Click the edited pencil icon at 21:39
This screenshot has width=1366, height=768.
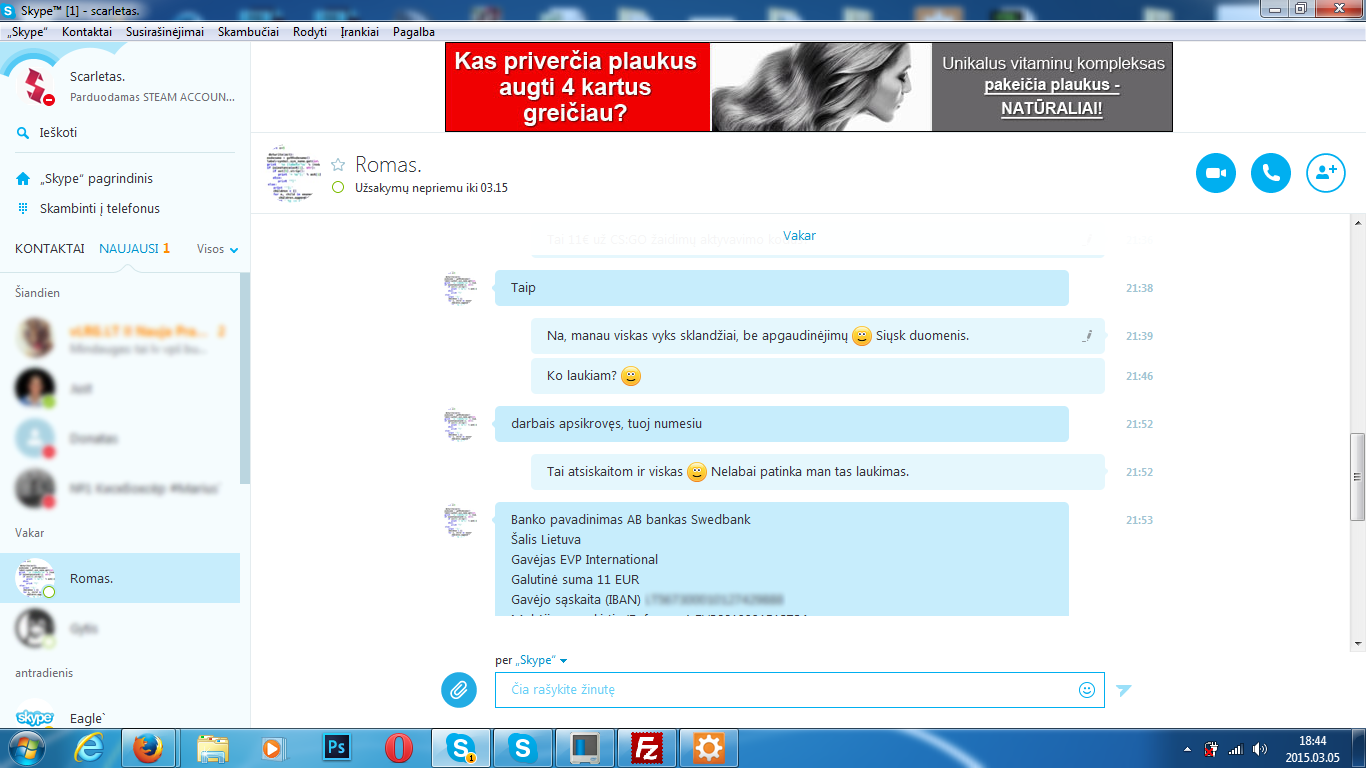pyautogui.click(x=1086, y=336)
